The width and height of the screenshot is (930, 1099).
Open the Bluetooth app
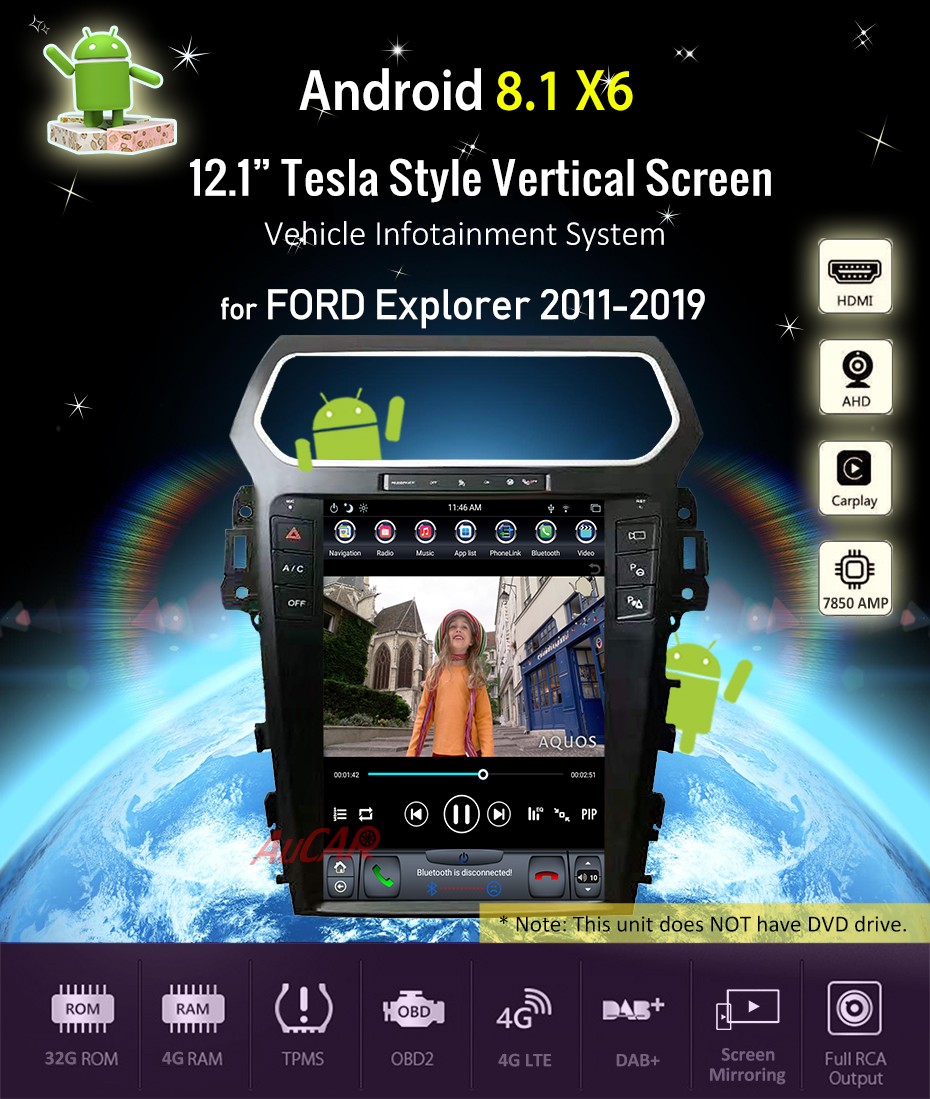pyautogui.click(x=545, y=538)
